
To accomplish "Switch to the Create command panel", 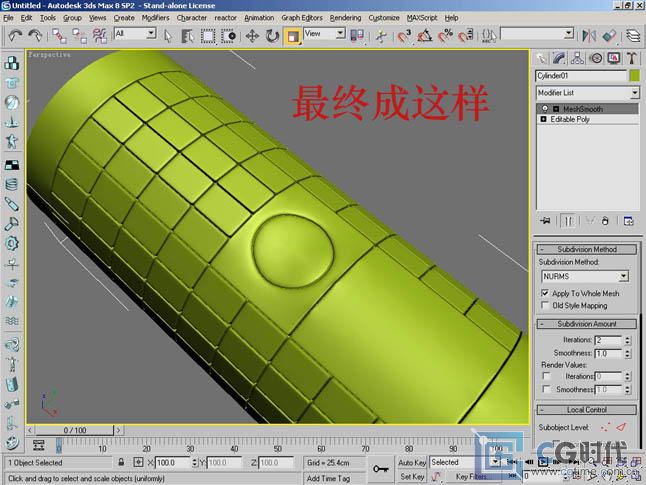I will [541, 59].
